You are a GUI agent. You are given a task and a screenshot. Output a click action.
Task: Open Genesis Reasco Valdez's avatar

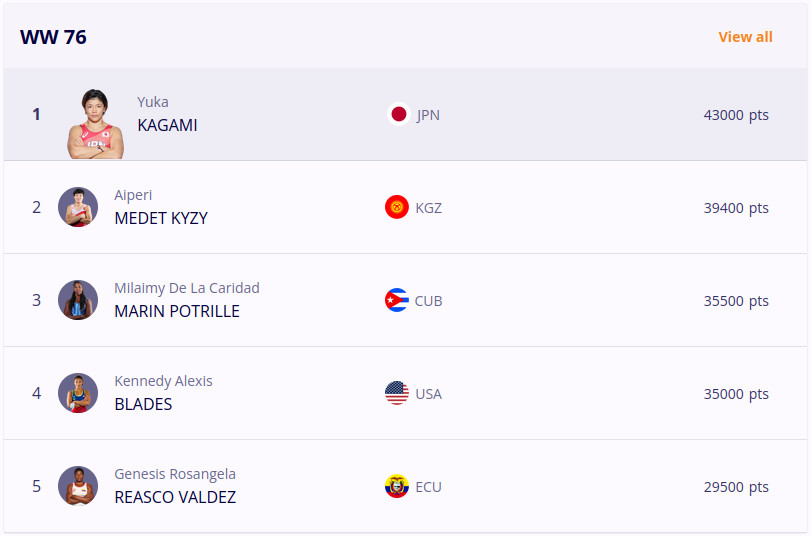78,486
